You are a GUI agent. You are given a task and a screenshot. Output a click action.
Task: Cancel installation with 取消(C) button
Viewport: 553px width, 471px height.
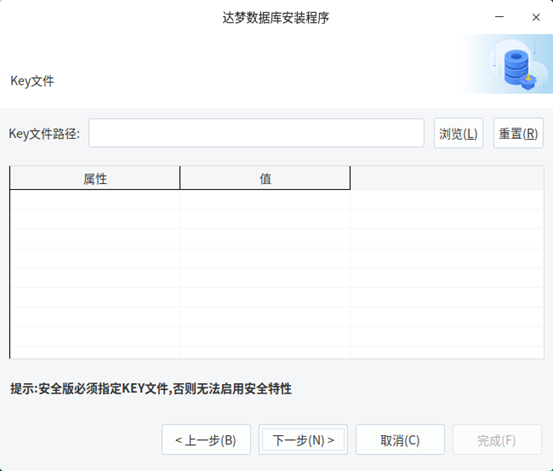[400, 440]
